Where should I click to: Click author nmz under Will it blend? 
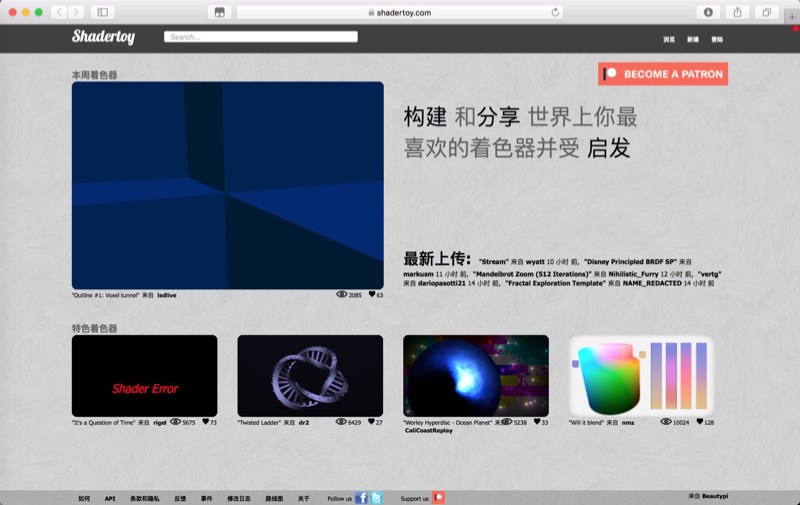628,422
